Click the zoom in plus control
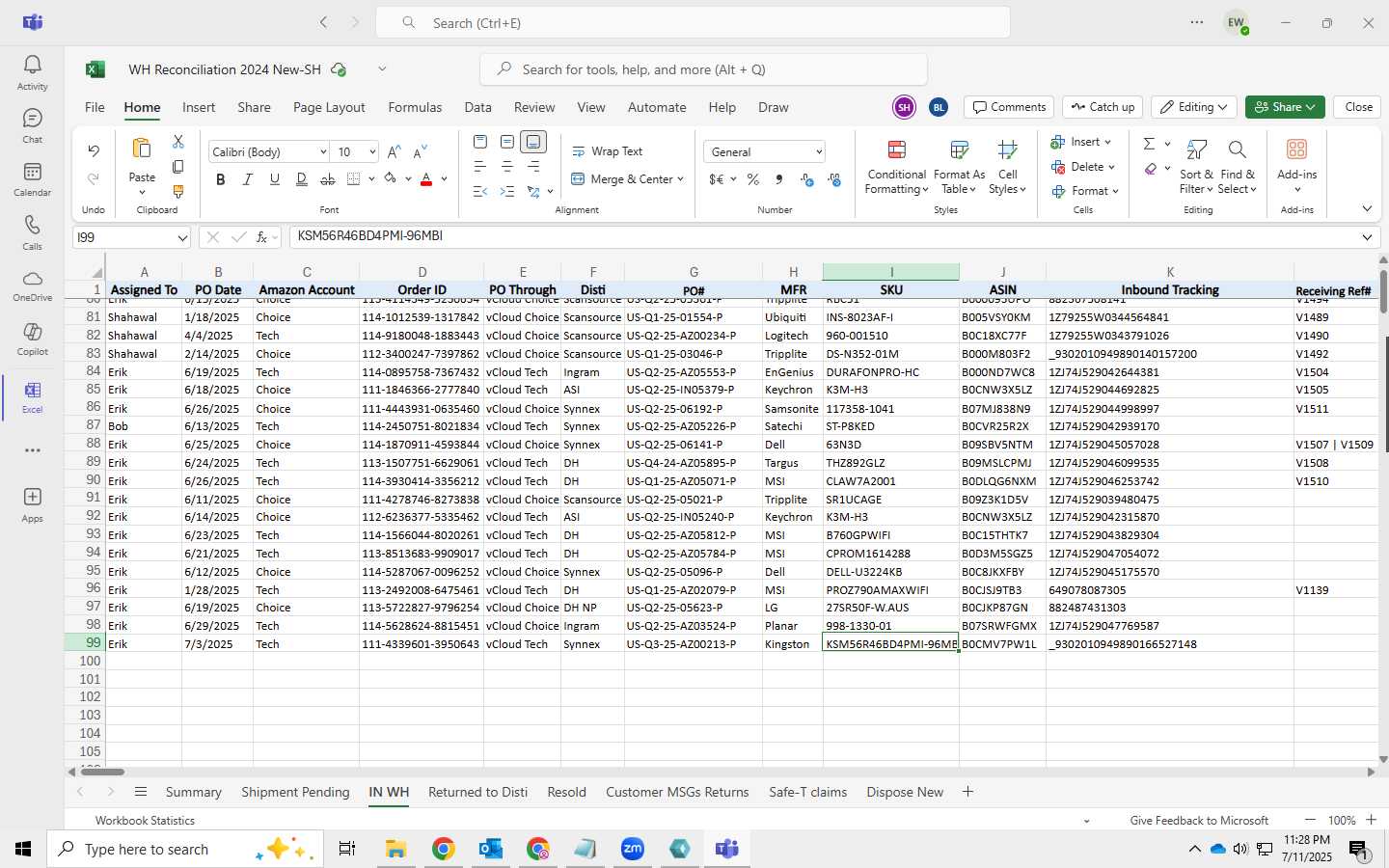The image size is (1389, 868). click(1371, 820)
